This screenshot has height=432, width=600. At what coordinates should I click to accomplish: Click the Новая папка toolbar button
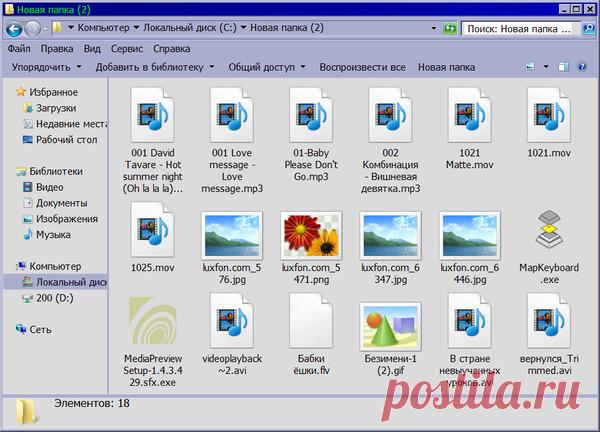point(446,68)
